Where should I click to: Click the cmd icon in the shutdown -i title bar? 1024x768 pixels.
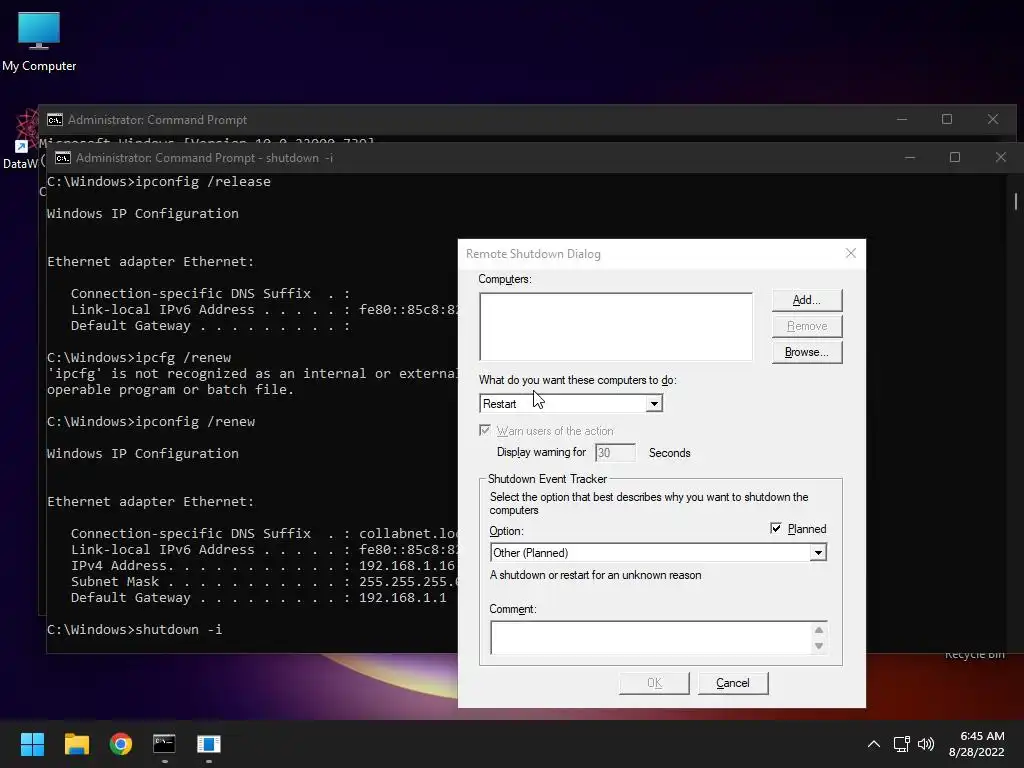(63, 158)
